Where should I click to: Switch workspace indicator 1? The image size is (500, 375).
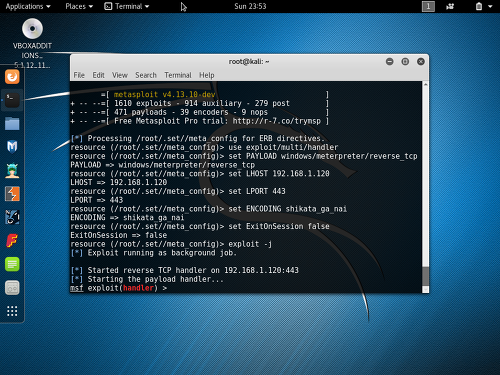(428, 6)
